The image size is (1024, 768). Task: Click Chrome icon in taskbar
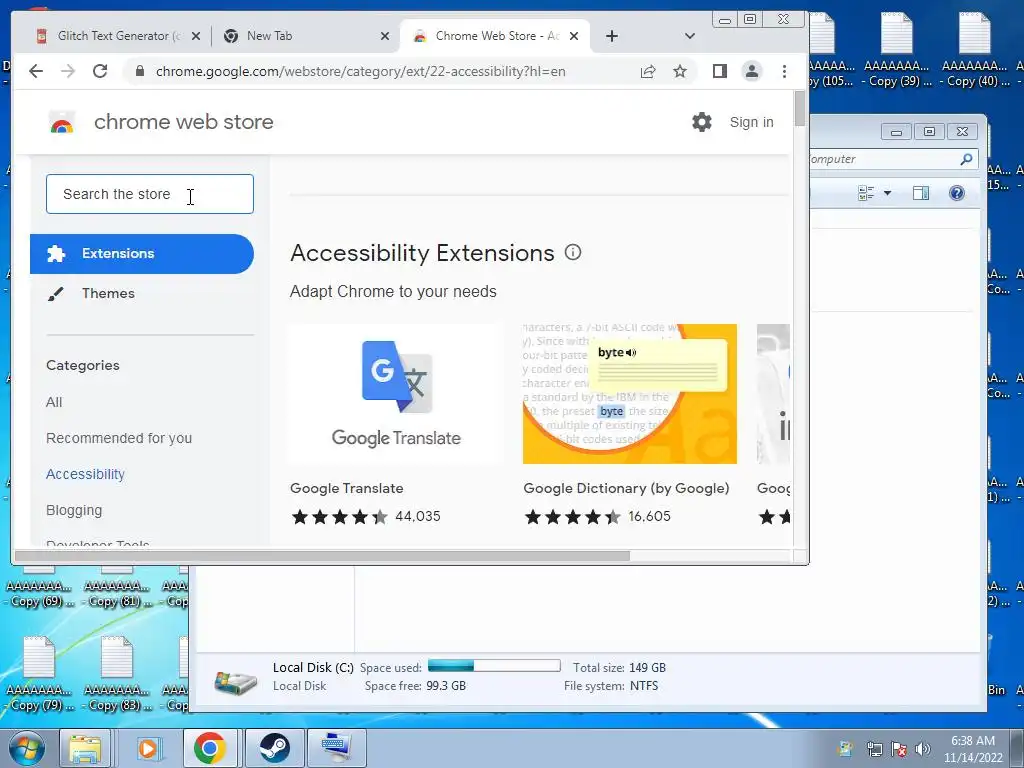point(210,748)
